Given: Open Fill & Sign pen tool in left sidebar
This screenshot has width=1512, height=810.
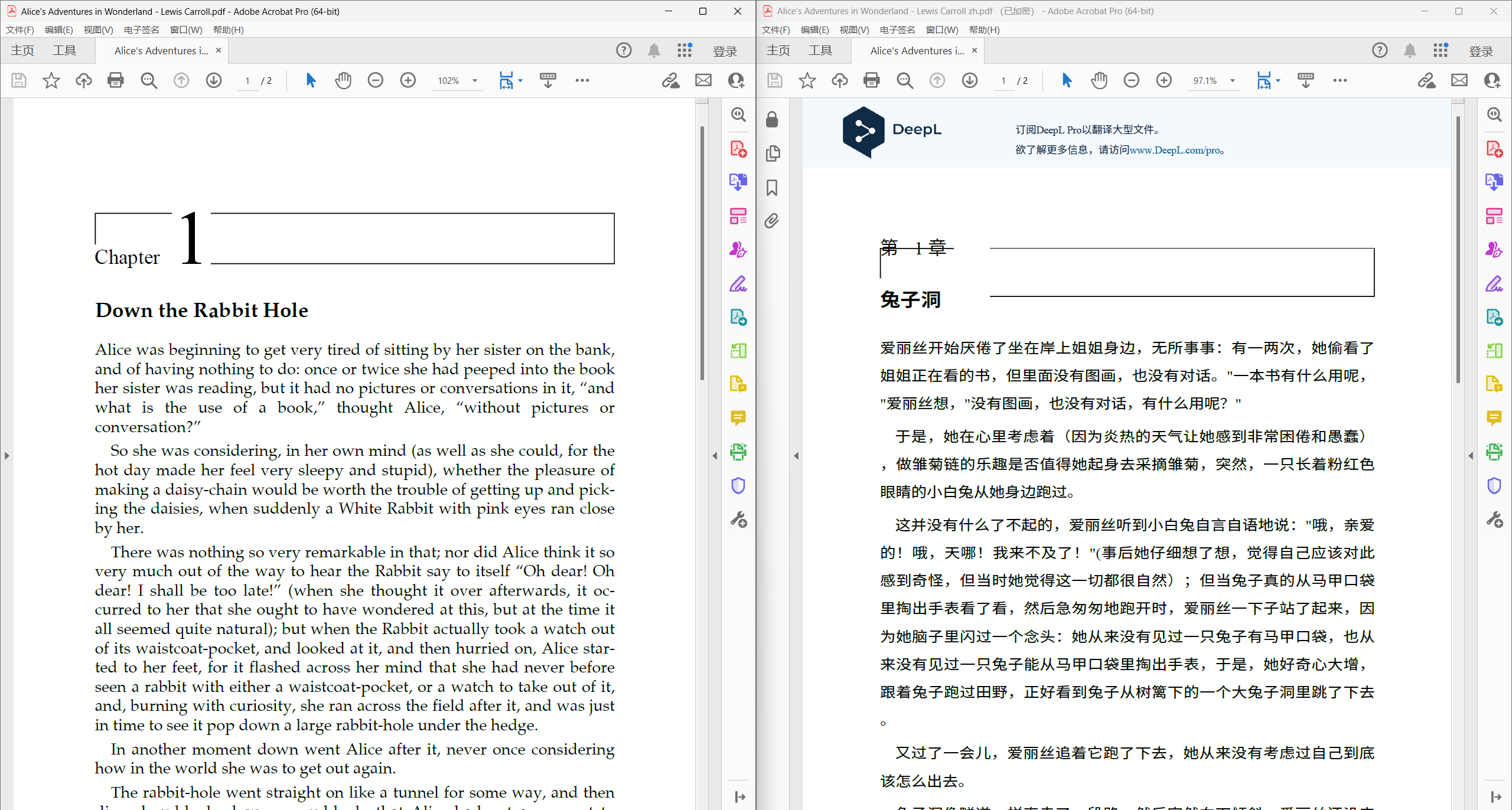Looking at the screenshot, I should tap(738, 283).
